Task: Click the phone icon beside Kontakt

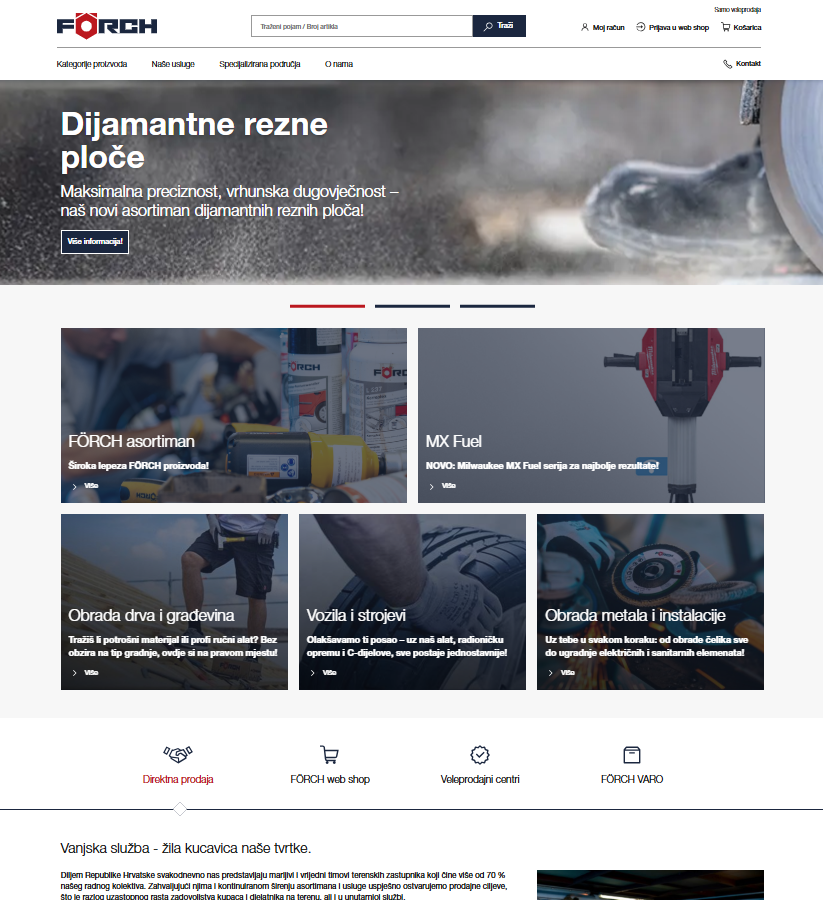Action: 727,64
